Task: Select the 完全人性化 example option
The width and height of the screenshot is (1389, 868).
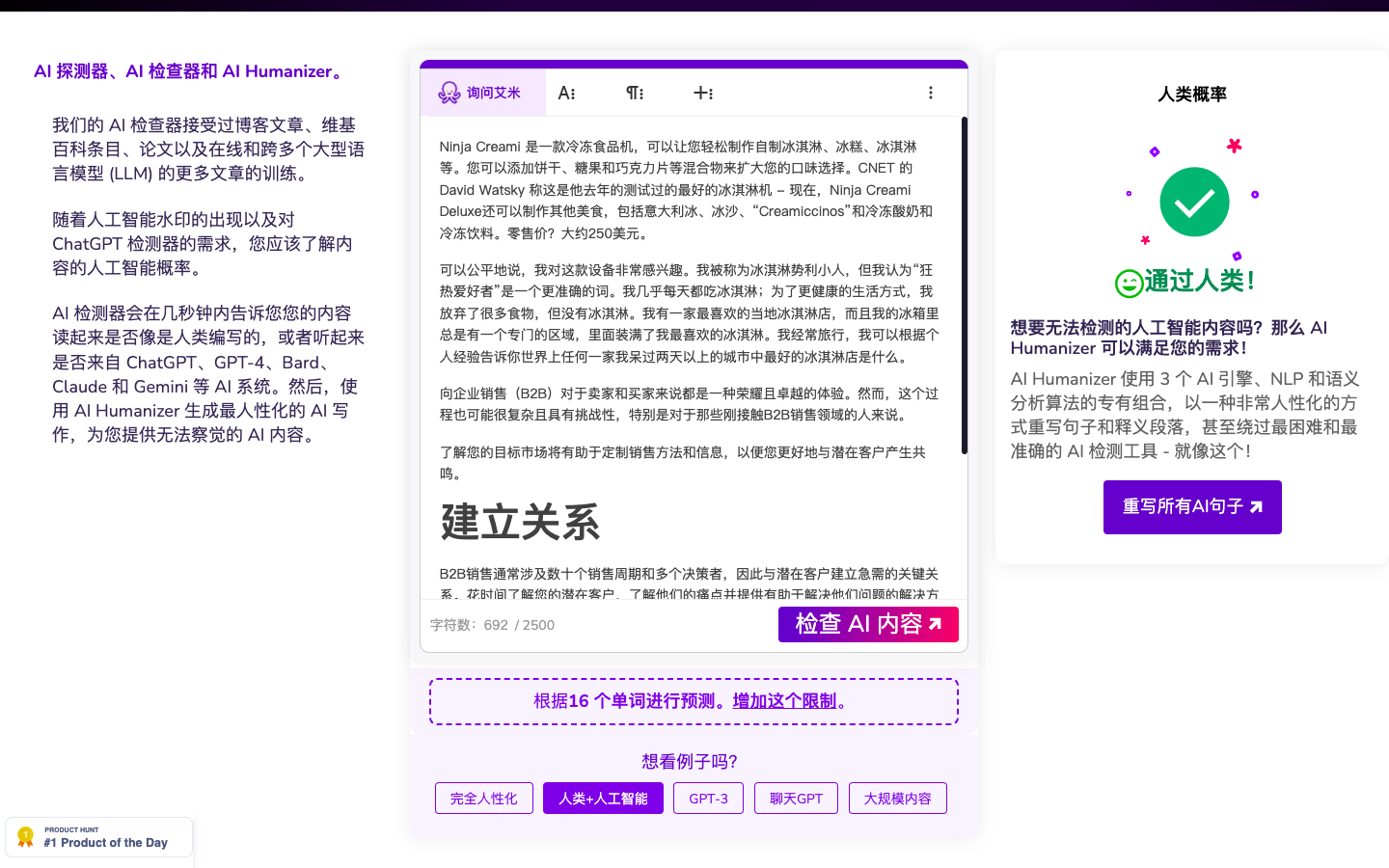Action: [483, 798]
